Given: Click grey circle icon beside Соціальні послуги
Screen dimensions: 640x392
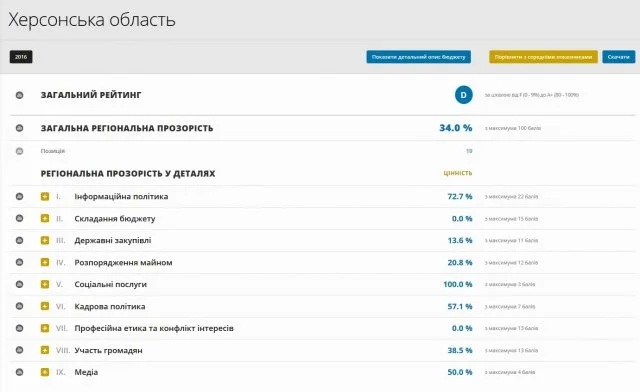Looking at the screenshot, I should (x=19, y=284).
